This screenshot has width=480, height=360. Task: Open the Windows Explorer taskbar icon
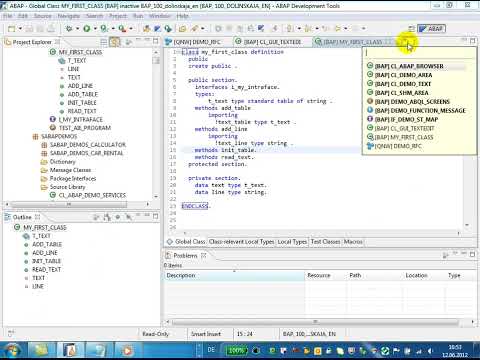point(42,351)
